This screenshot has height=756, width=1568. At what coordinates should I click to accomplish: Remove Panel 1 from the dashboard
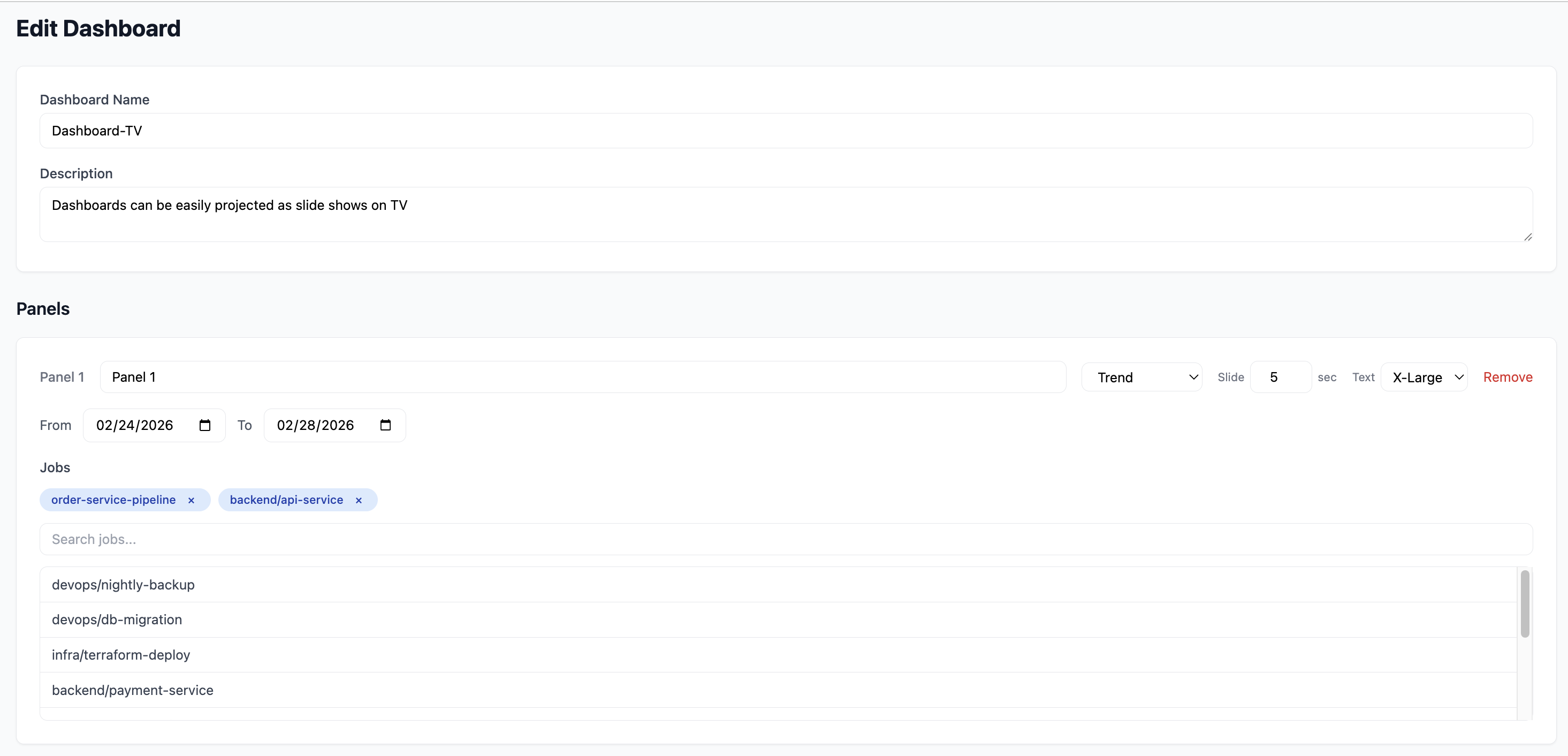pos(1508,376)
